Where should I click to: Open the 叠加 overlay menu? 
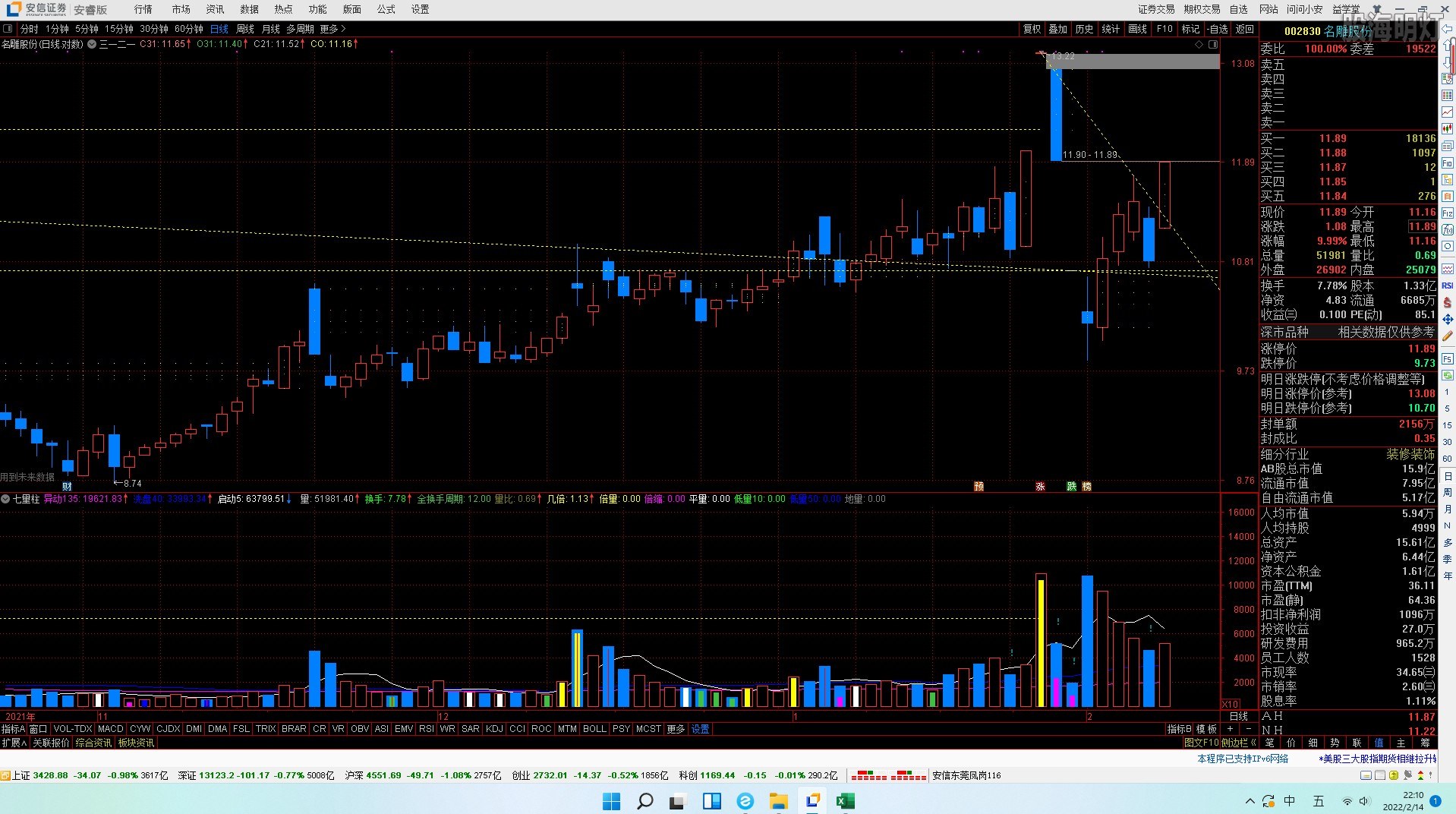pyautogui.click(x=1058, y=29)
